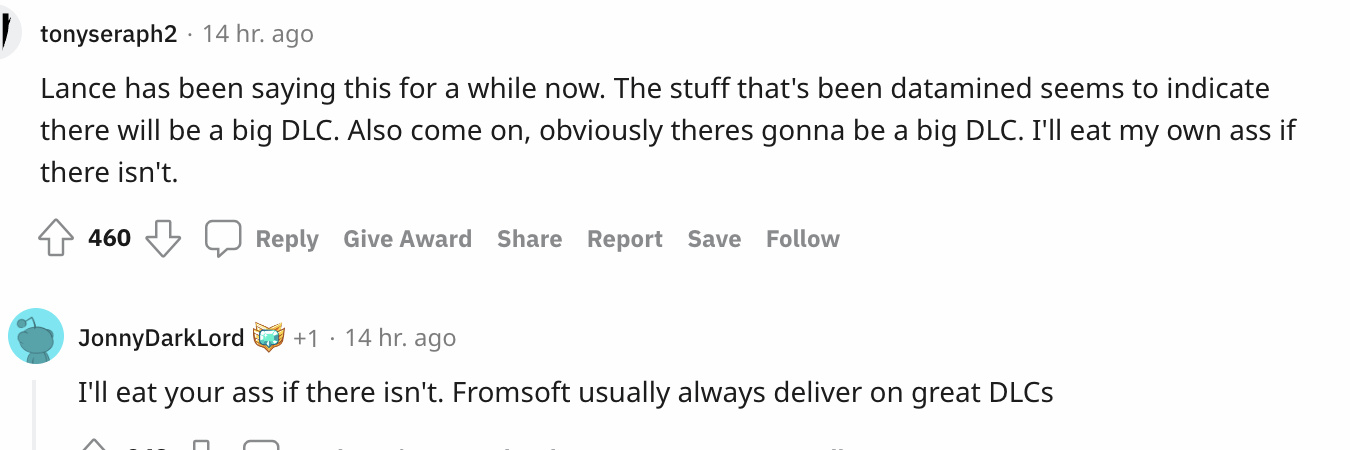Give Award to tonyseraph2's comment

click(x=407, y=239)
